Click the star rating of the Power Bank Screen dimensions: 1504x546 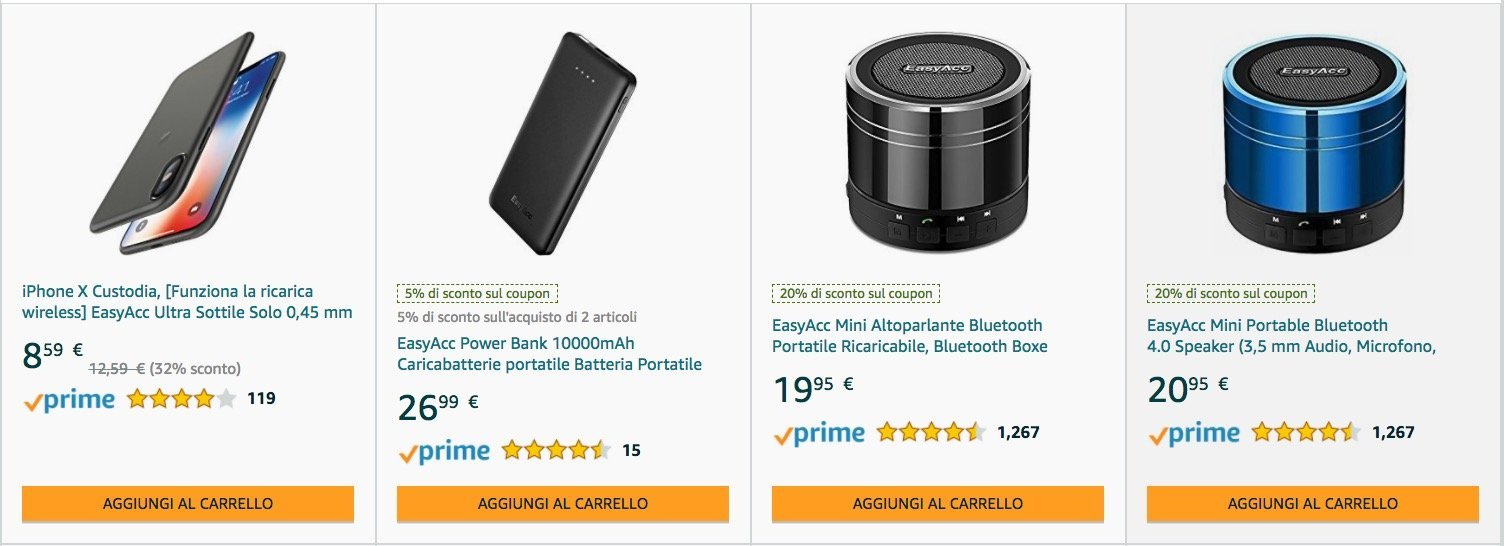[556, 450]
